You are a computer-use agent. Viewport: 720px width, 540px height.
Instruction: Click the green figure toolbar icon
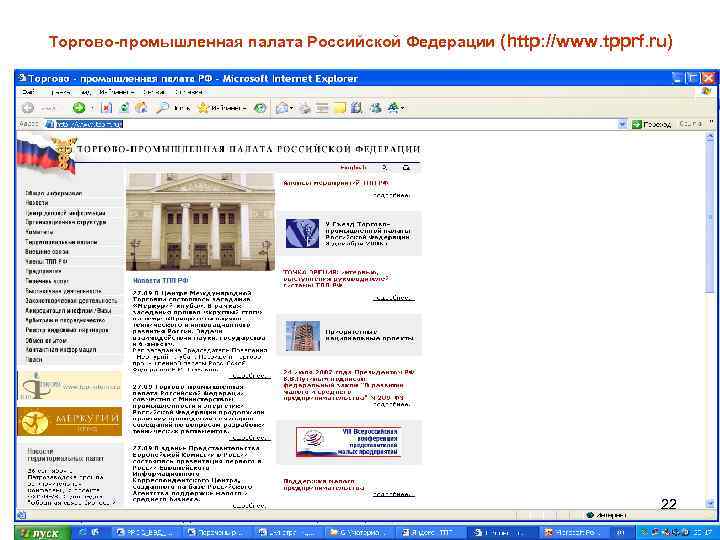(394, 108)
